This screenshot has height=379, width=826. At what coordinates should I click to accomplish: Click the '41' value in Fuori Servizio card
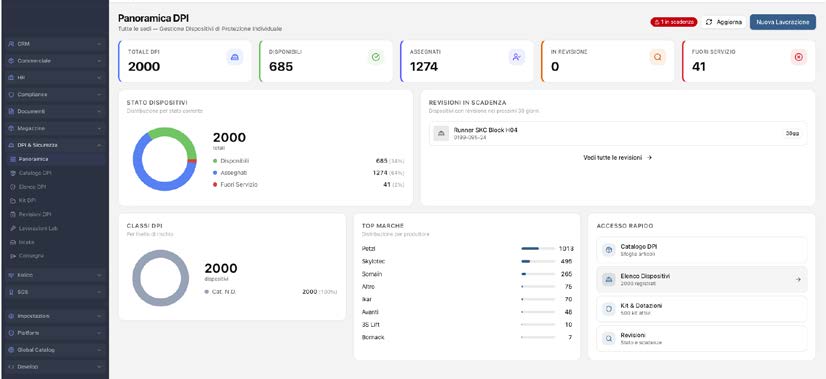click(699, 67)
